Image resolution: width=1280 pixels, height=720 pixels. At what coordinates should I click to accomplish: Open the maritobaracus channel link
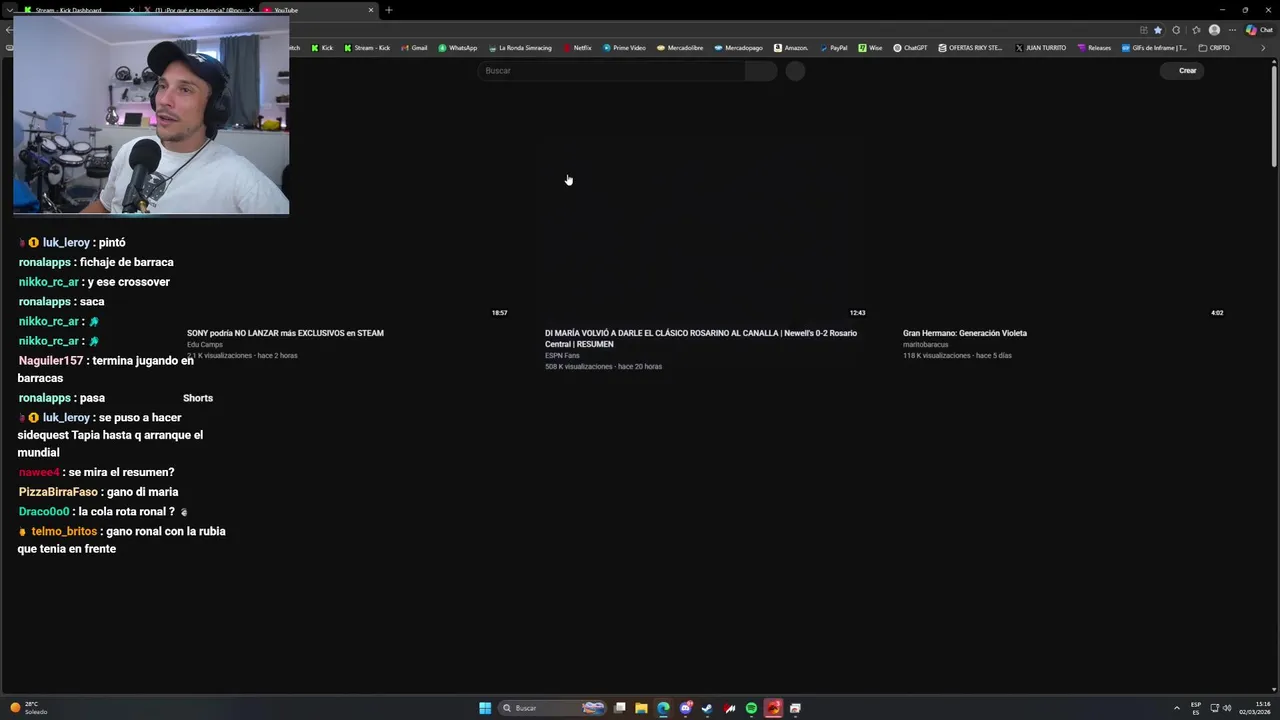925,345
